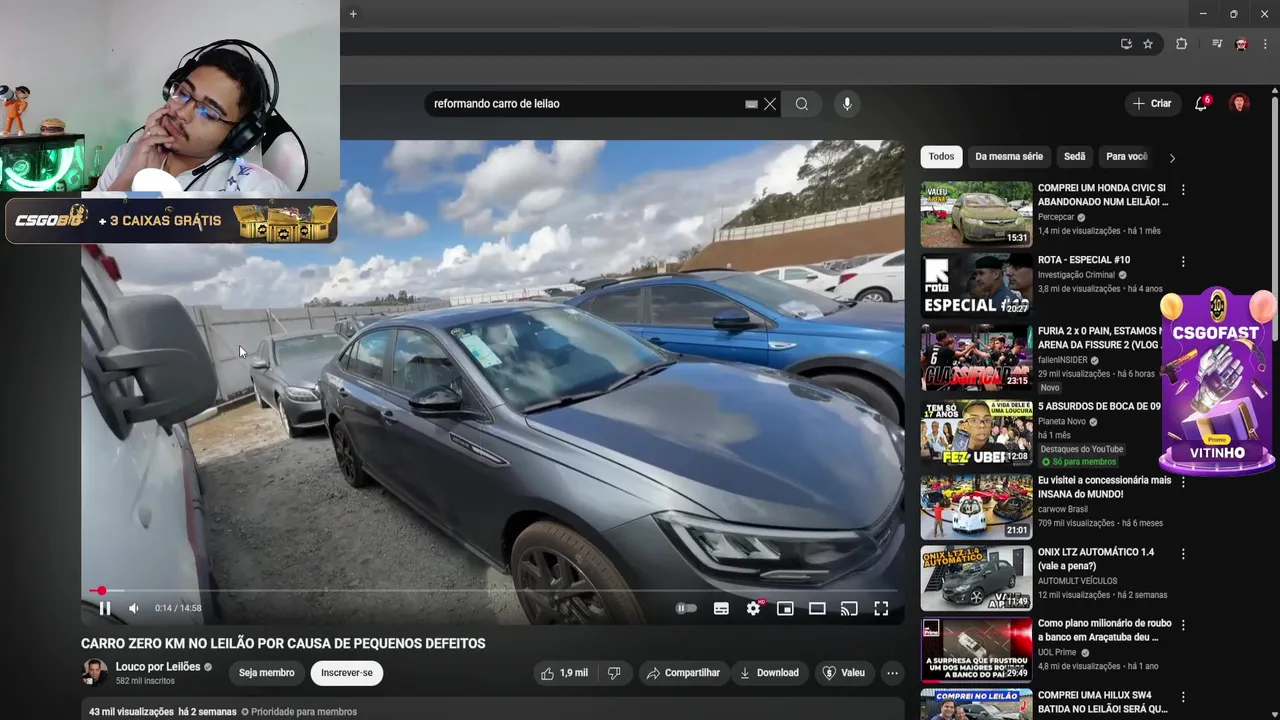Dislike the video with thumbs down
The image size is (1280, 720).
[x=614, y=673]
